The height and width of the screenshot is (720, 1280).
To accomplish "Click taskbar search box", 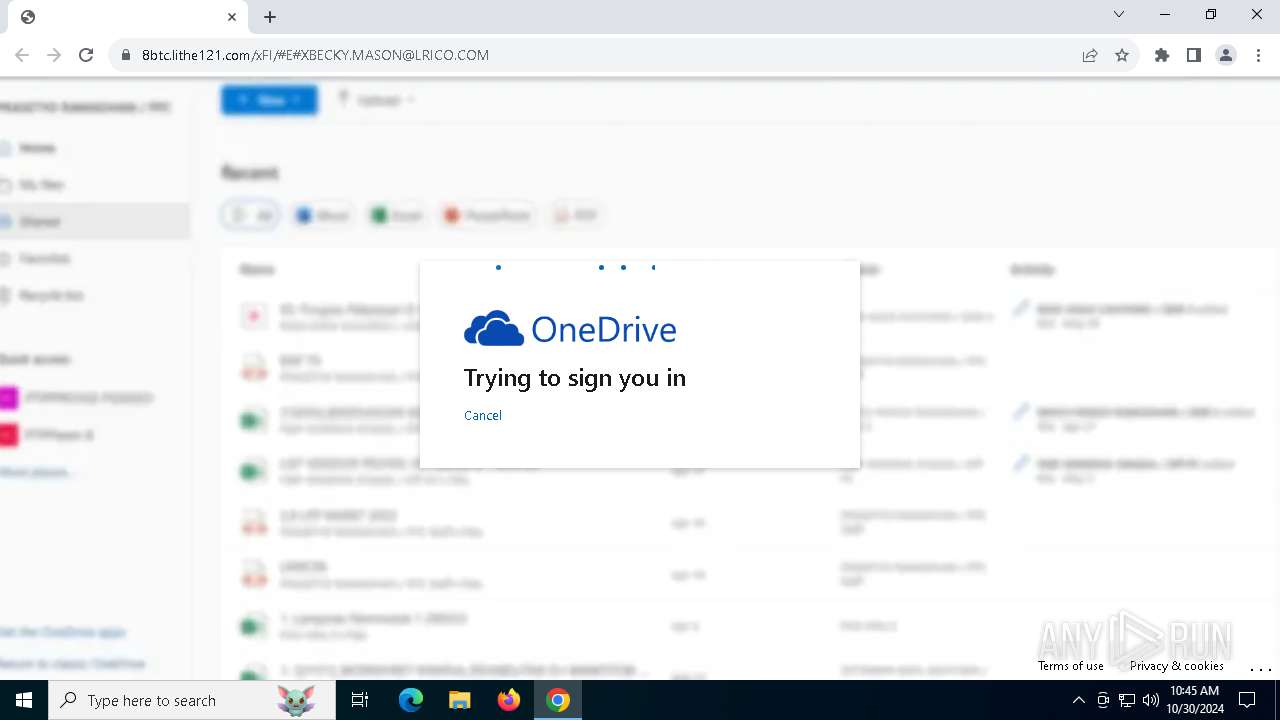I will click(192, 700).
